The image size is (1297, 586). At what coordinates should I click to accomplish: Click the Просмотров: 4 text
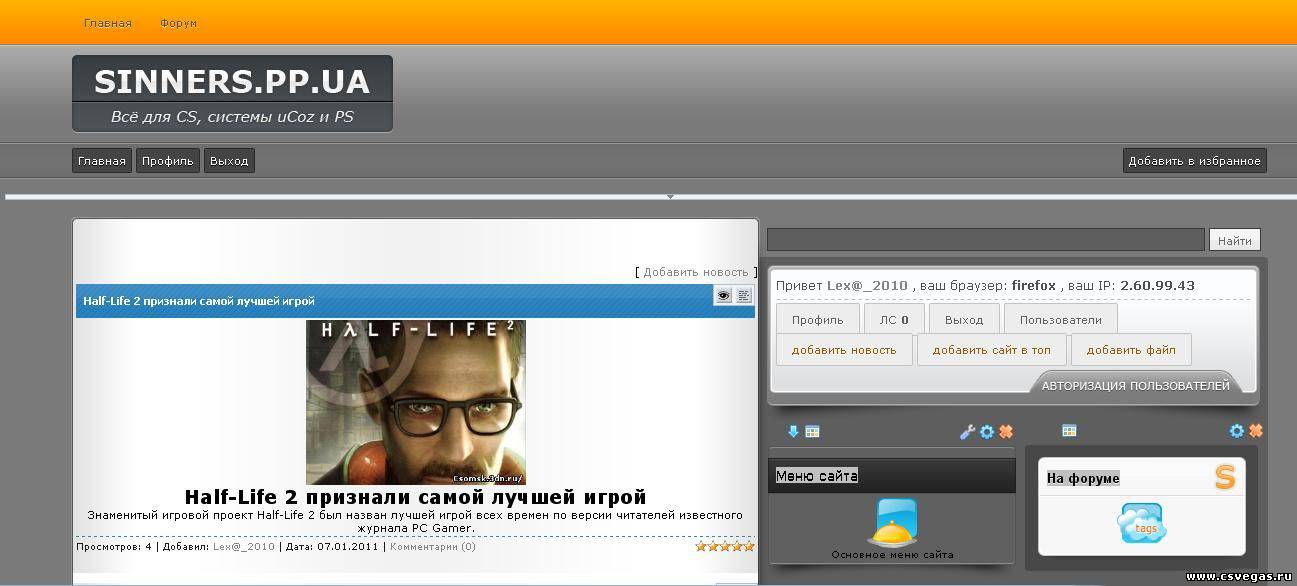(x=114, y=547)
